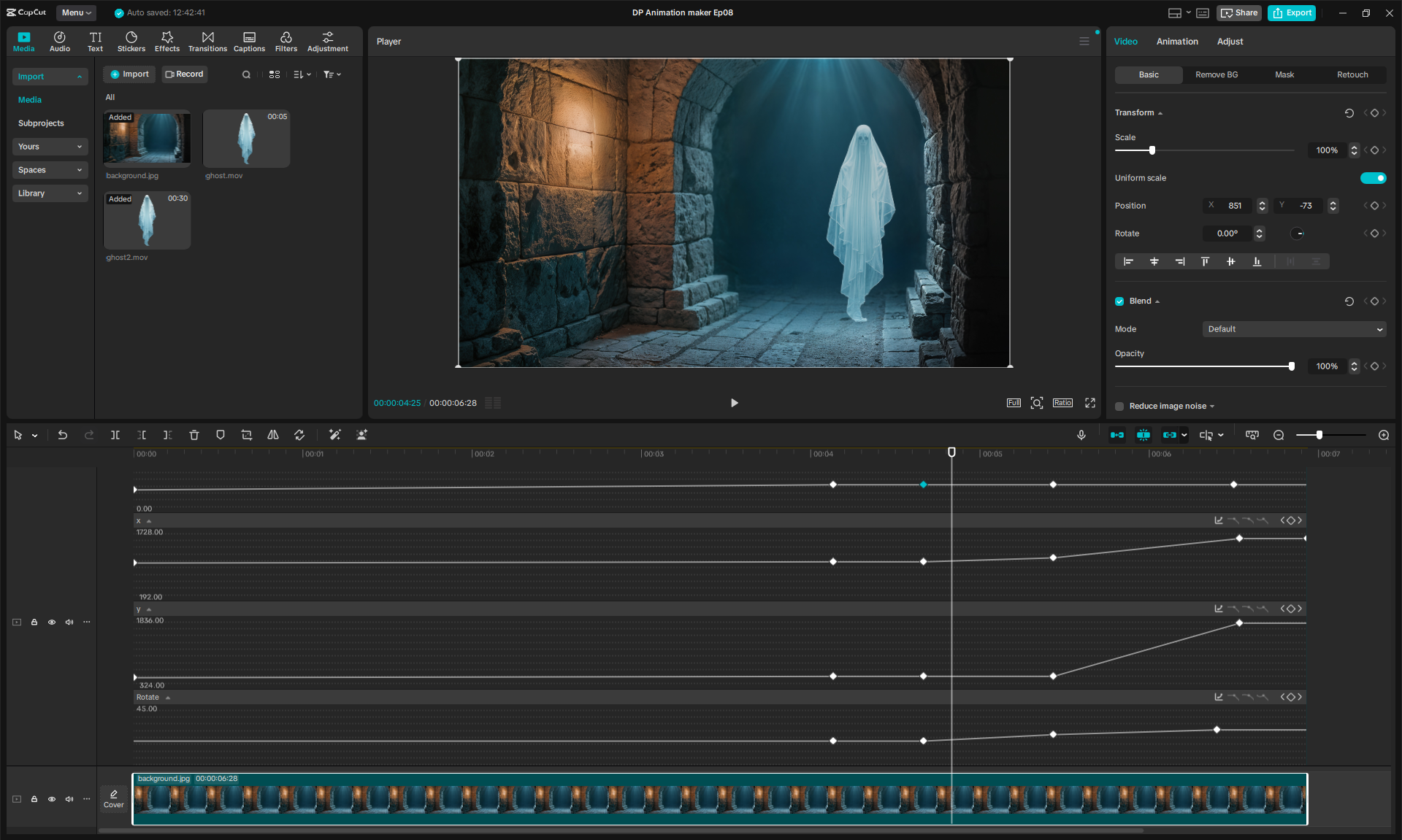Select the Mask tab
Viewport: 1402px width, 840px height.
[1284, 74]
